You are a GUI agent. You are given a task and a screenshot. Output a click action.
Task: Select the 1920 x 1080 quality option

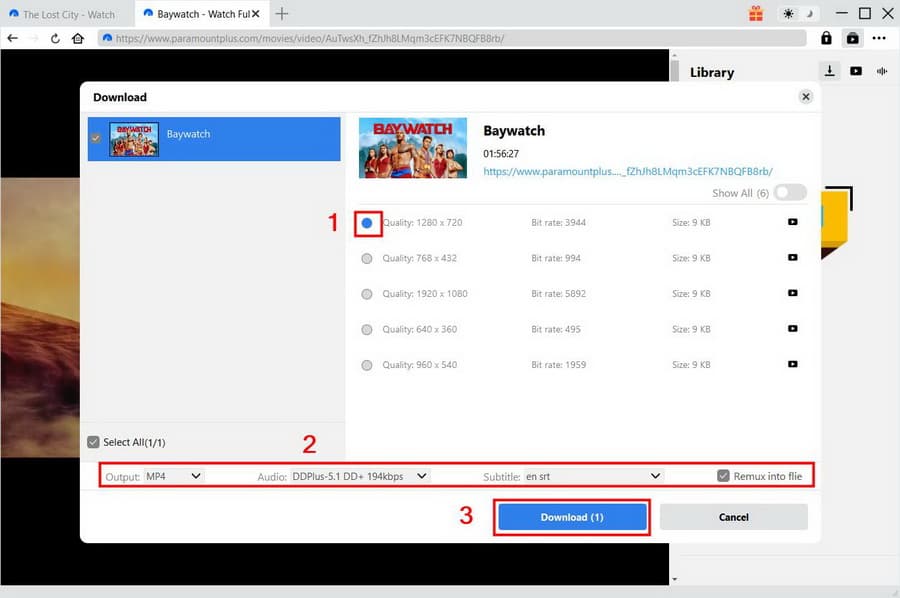pos(367,294)
